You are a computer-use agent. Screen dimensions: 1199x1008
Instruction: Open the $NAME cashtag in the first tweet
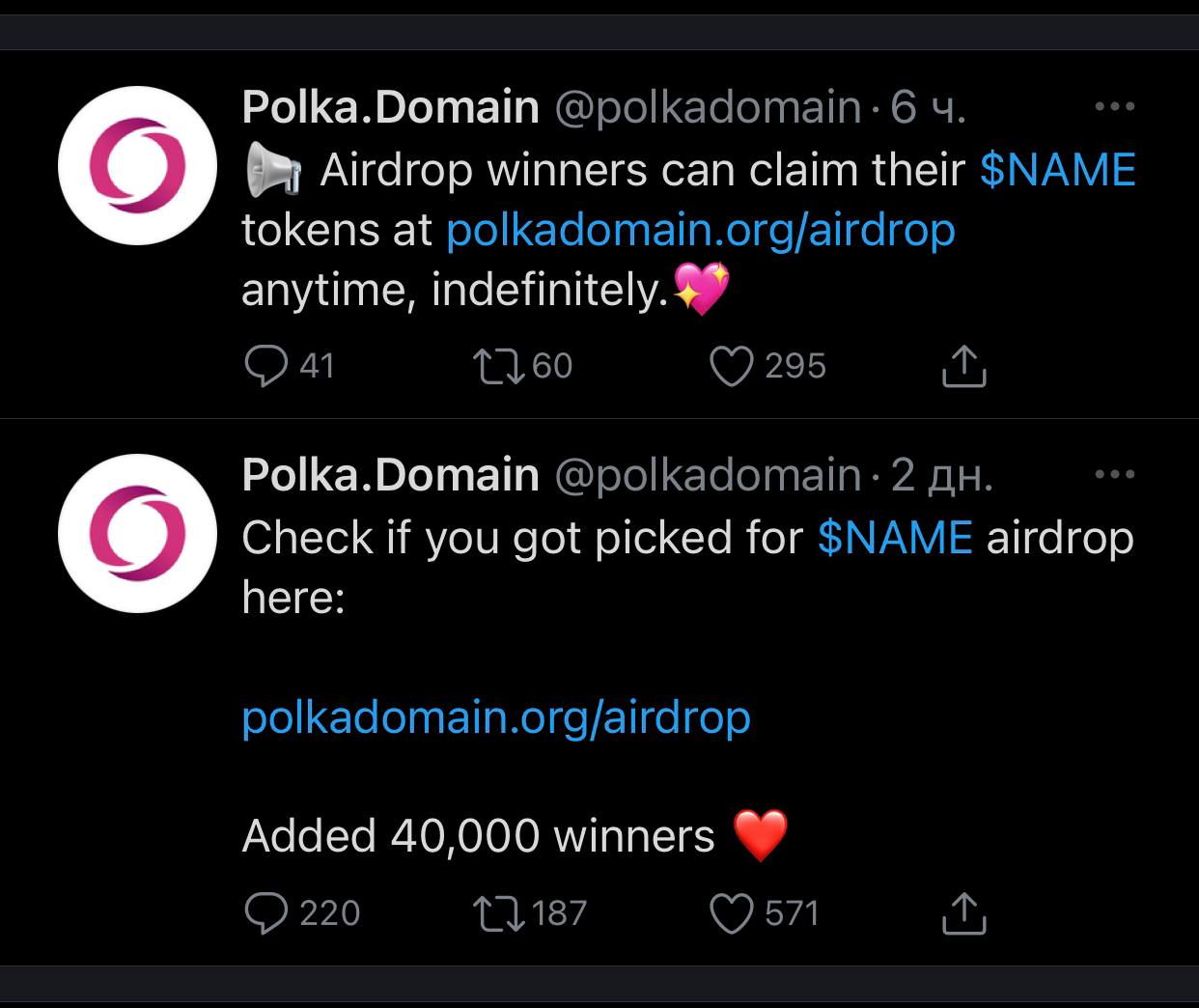click(x=1057, y=170)
